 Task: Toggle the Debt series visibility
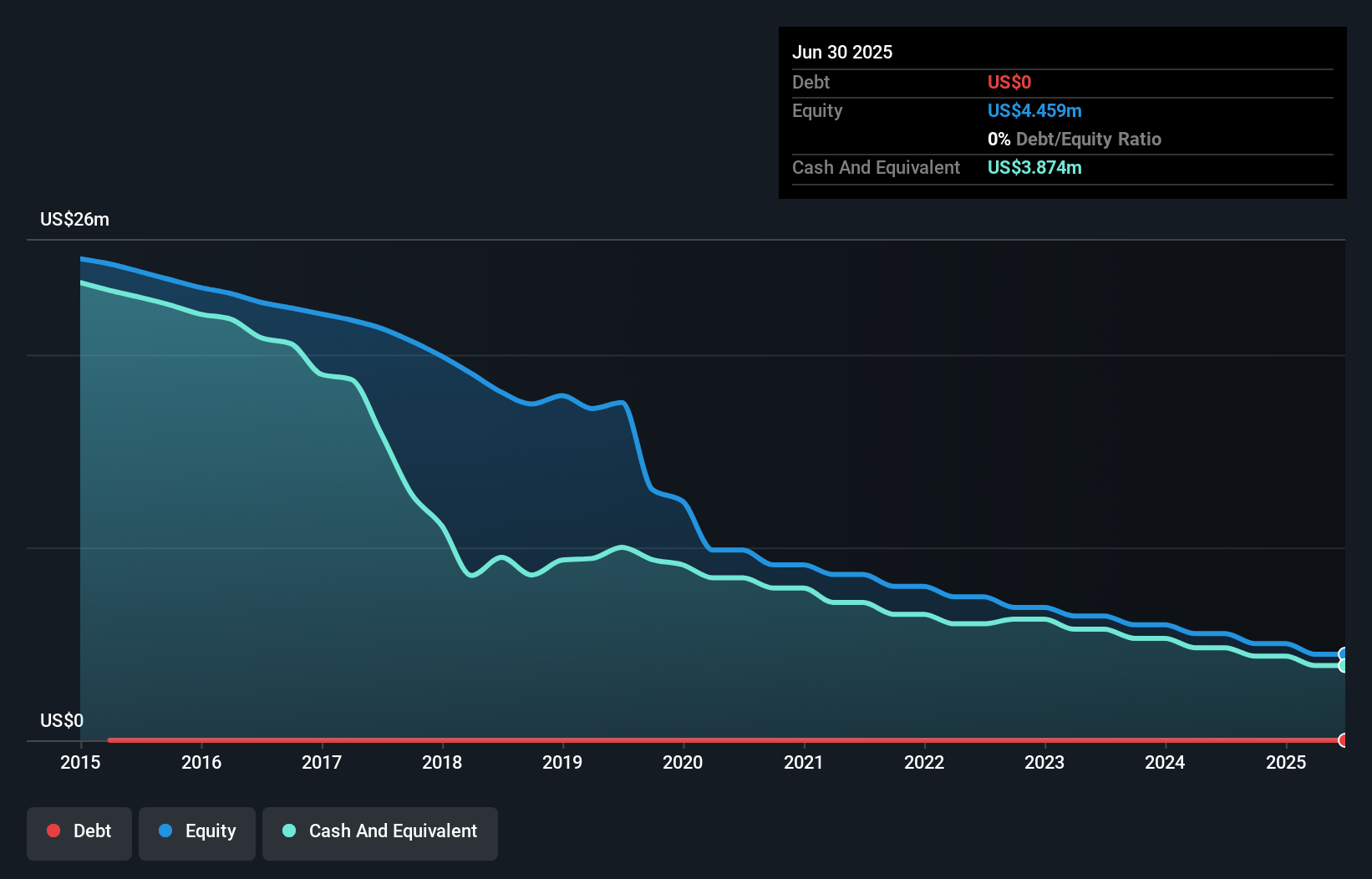[79, 832]
